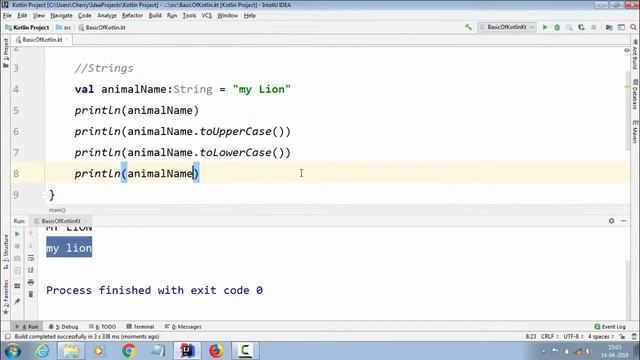Toggle scroll to end in Run console
The height and width of the screenshot is (360, 640).
31,270
